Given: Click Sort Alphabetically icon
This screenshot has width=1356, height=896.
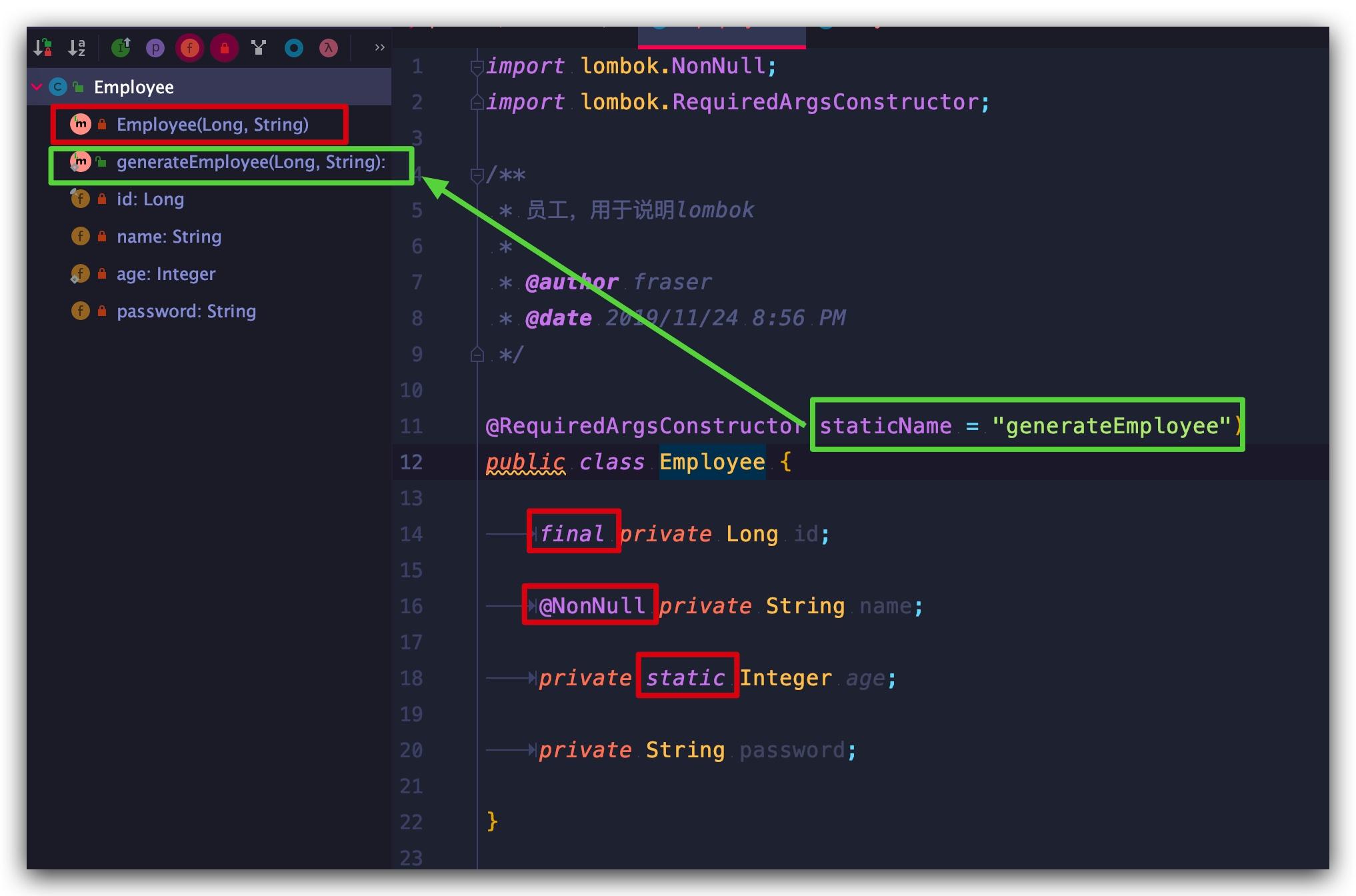Looking at the screenshot, I should click(x=77, y=47).
